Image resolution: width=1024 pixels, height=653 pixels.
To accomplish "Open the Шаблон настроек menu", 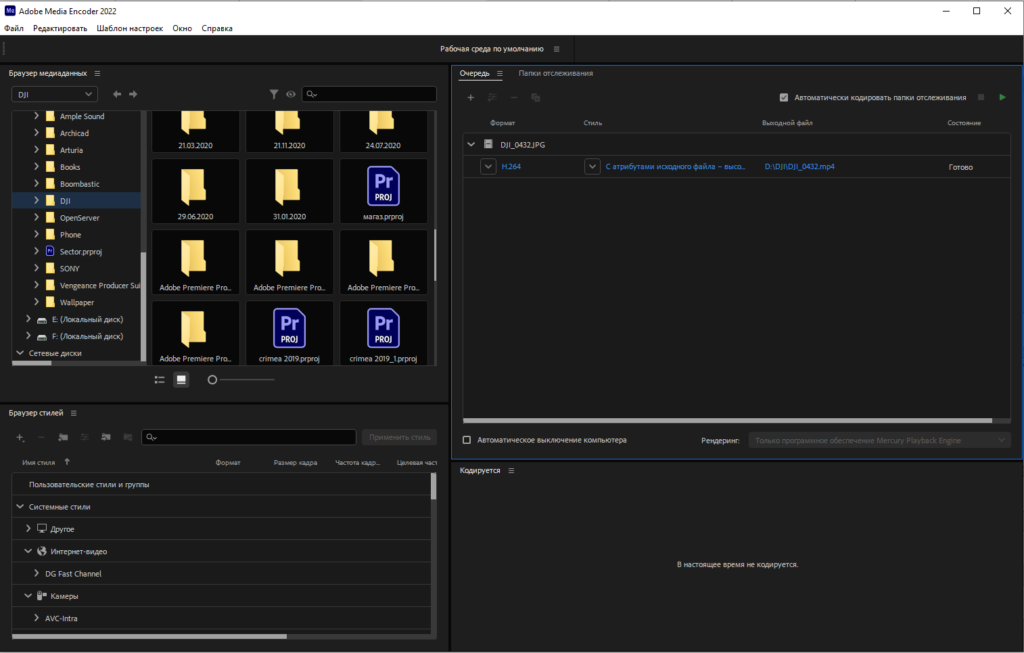I will point(129,28).
